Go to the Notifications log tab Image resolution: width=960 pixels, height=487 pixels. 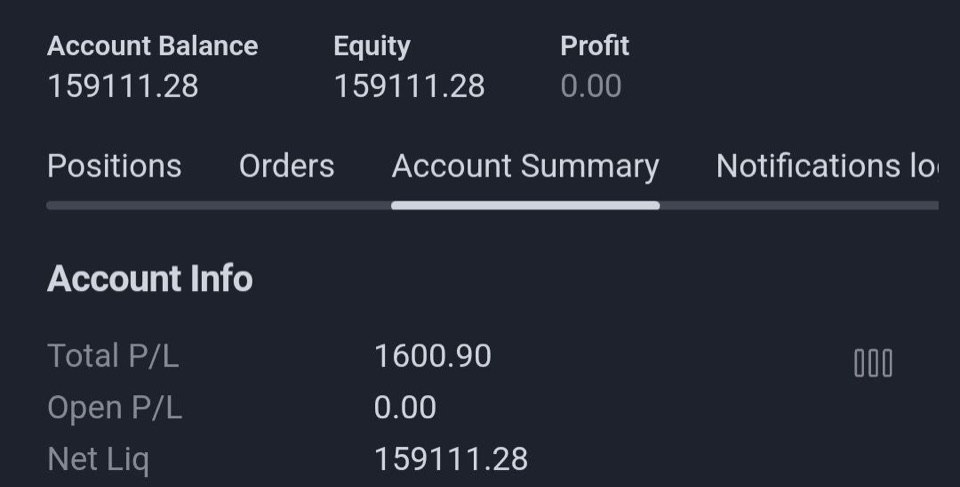click(x=827, y=166)
